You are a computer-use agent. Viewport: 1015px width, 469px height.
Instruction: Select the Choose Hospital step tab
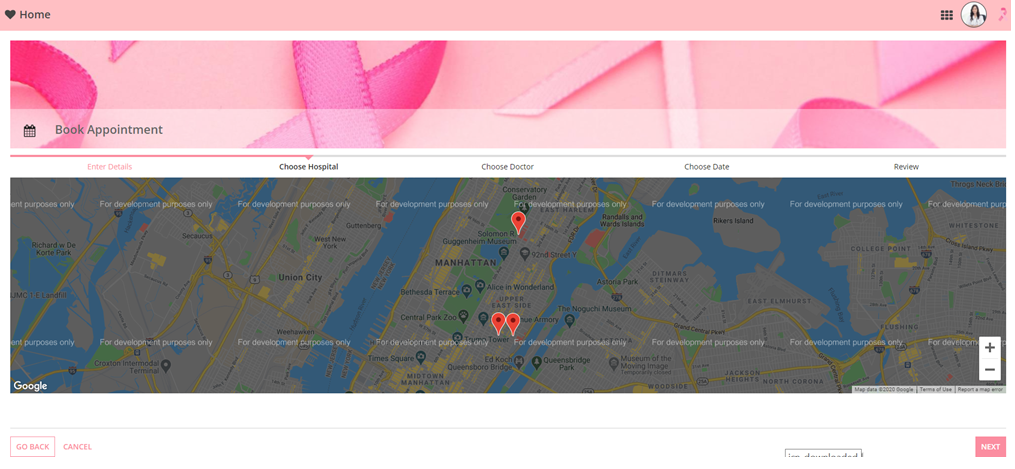point(309,167)
